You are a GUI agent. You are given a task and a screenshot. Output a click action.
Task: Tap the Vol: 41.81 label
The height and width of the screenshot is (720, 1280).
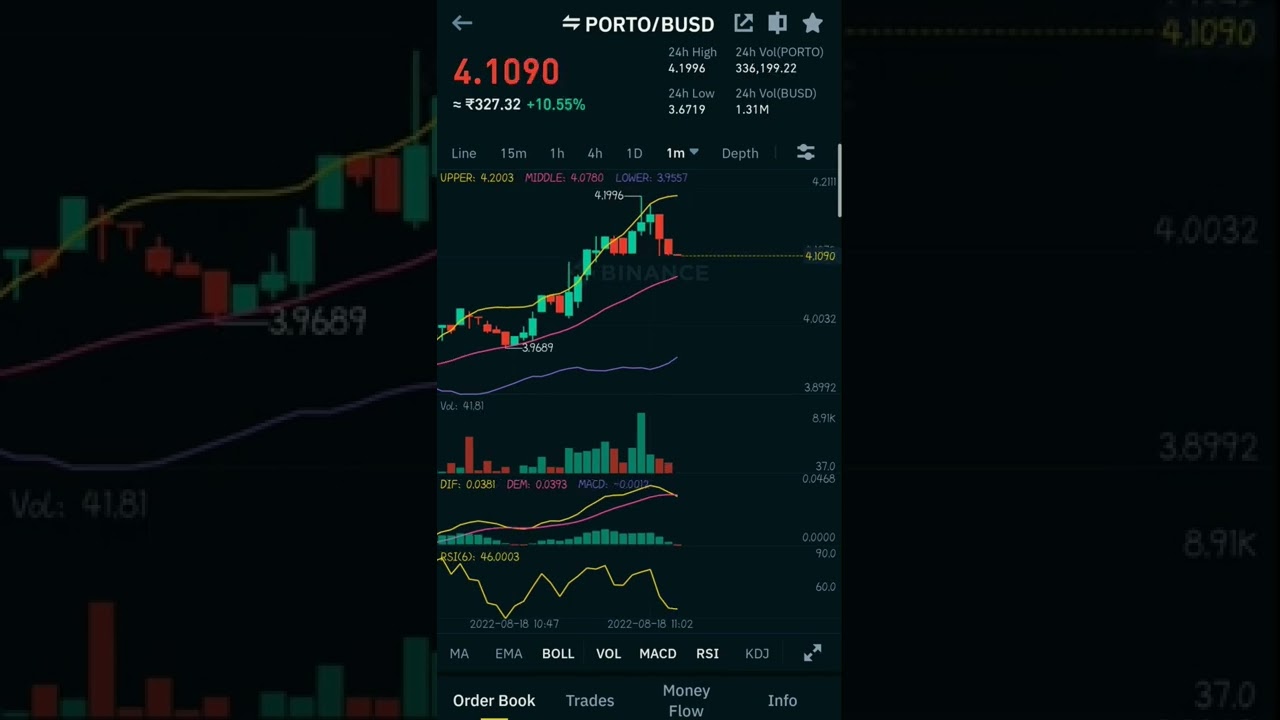pos(462,406)
